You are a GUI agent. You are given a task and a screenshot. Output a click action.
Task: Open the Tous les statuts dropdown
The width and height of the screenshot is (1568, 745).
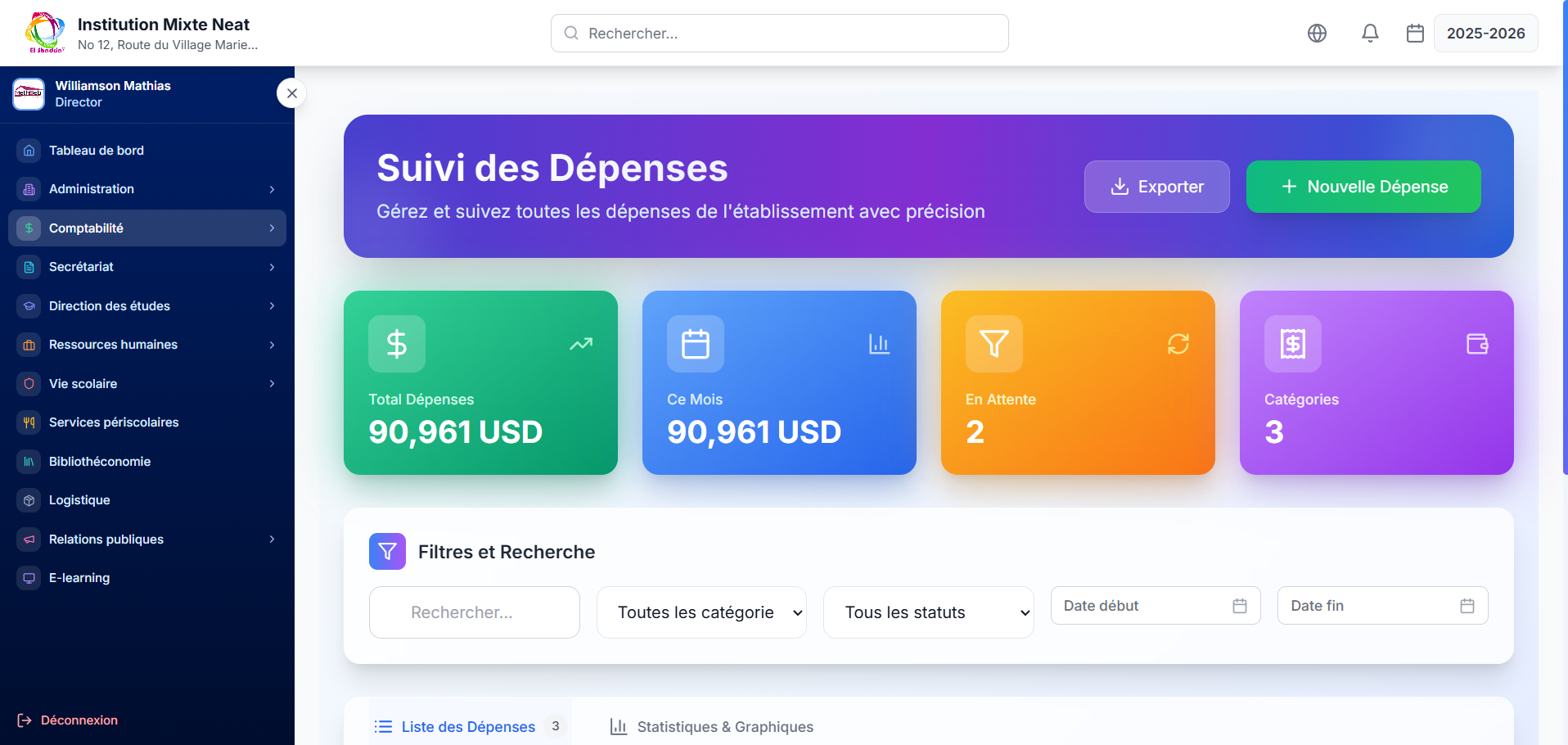pos(928,612)
